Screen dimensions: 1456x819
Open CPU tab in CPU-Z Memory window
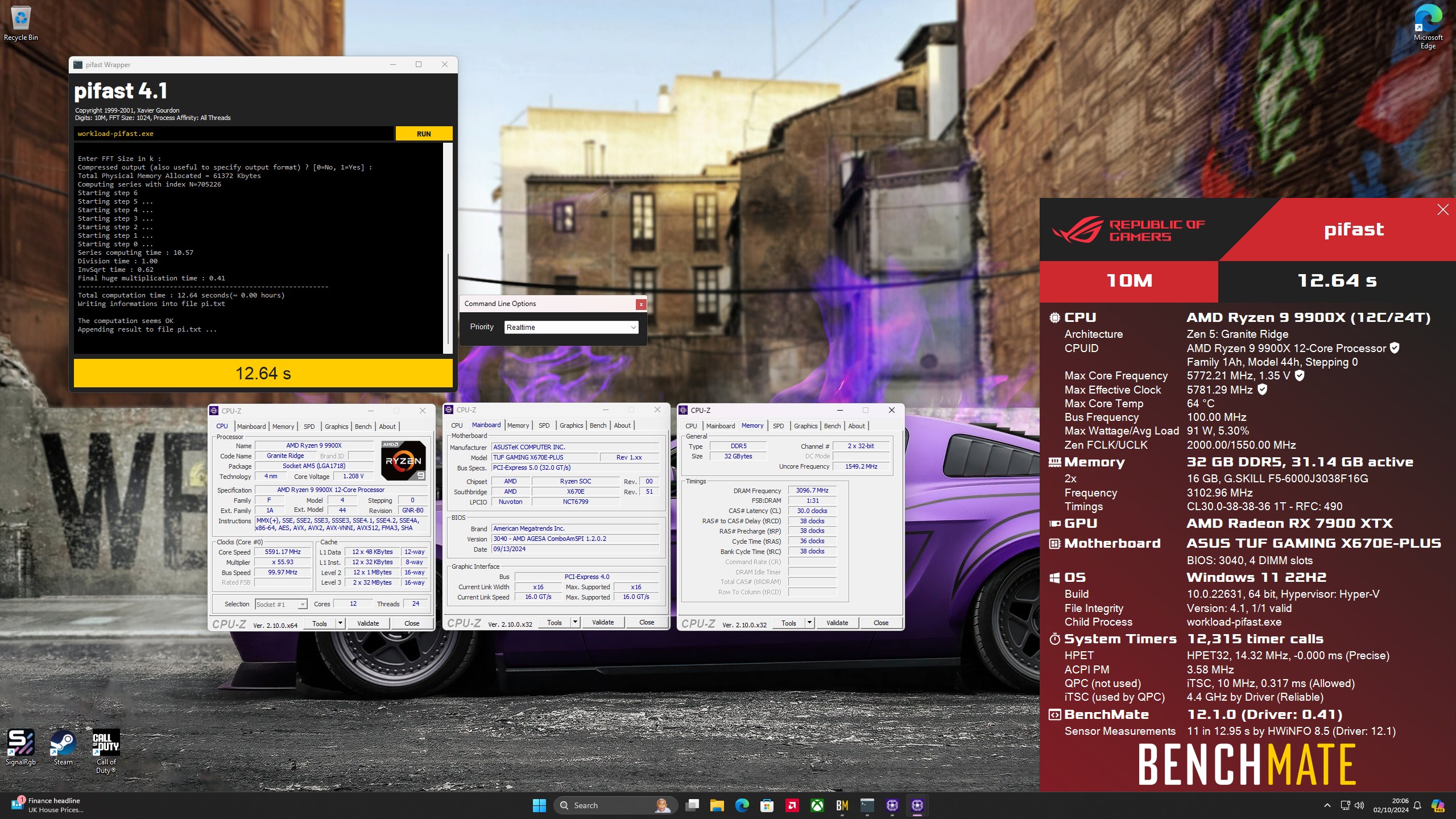(691, 426)
